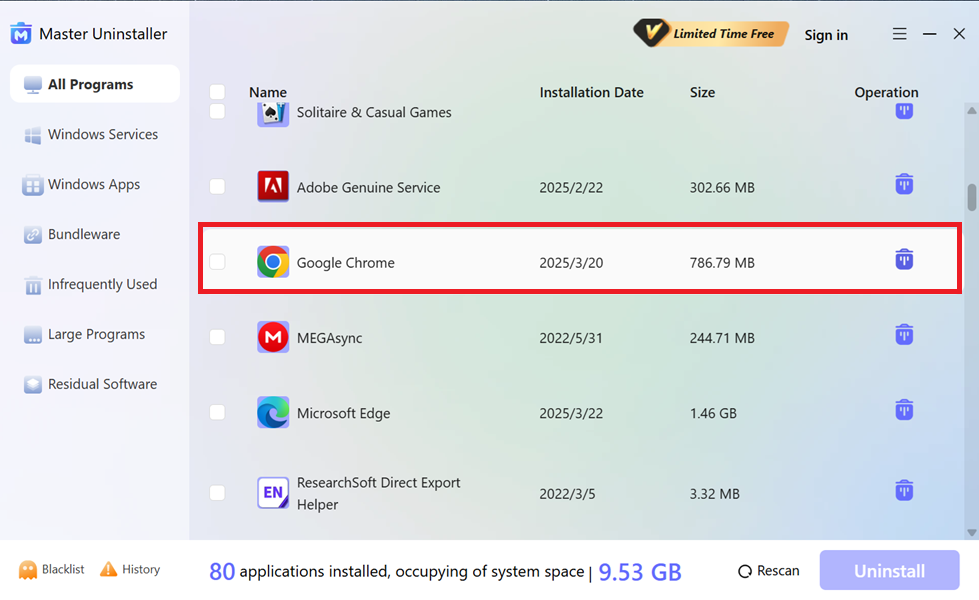
Task: Sort by Installation Date column header
Action: click(591, 92)
